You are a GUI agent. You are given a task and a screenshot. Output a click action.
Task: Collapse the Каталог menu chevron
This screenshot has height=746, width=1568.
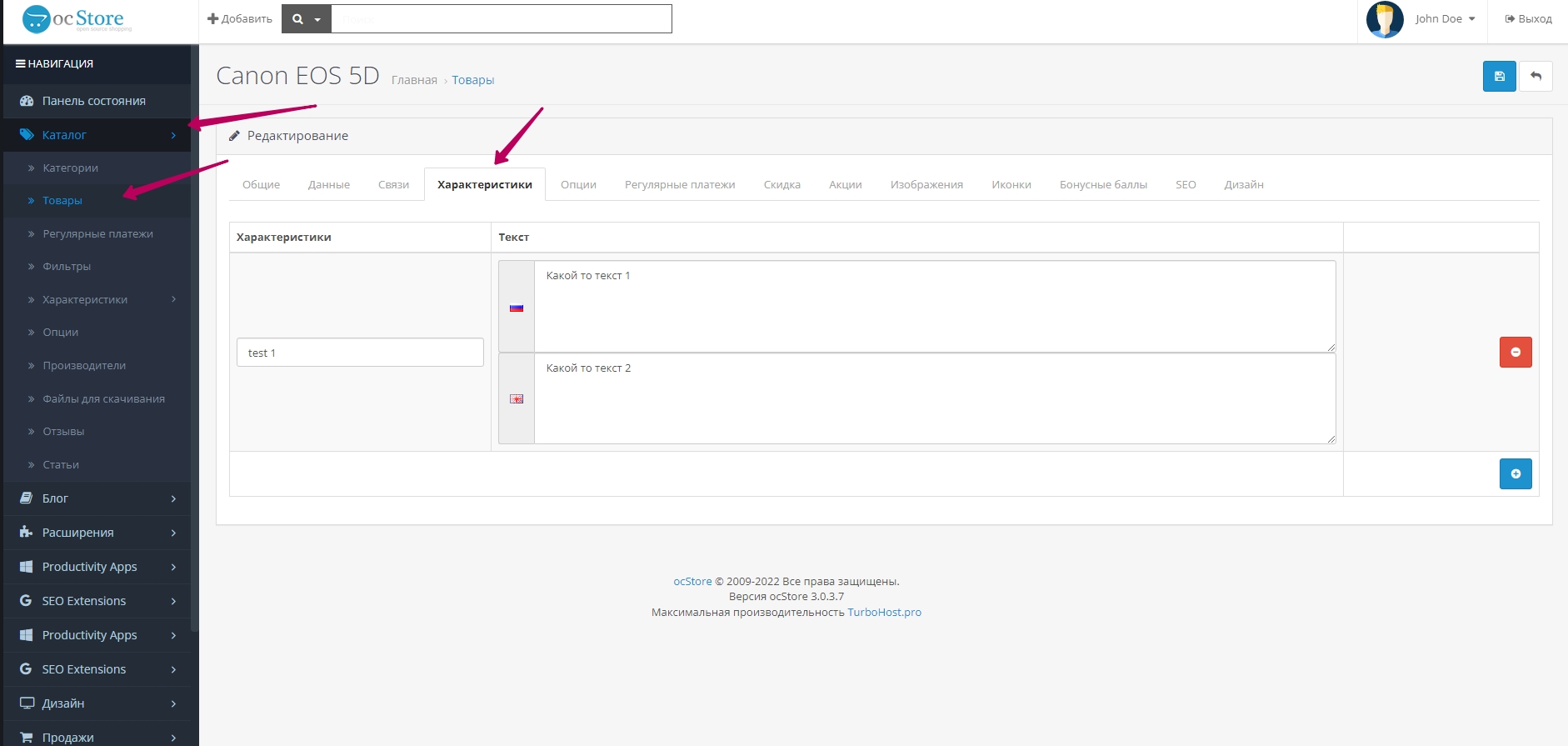tap(173, 135)
